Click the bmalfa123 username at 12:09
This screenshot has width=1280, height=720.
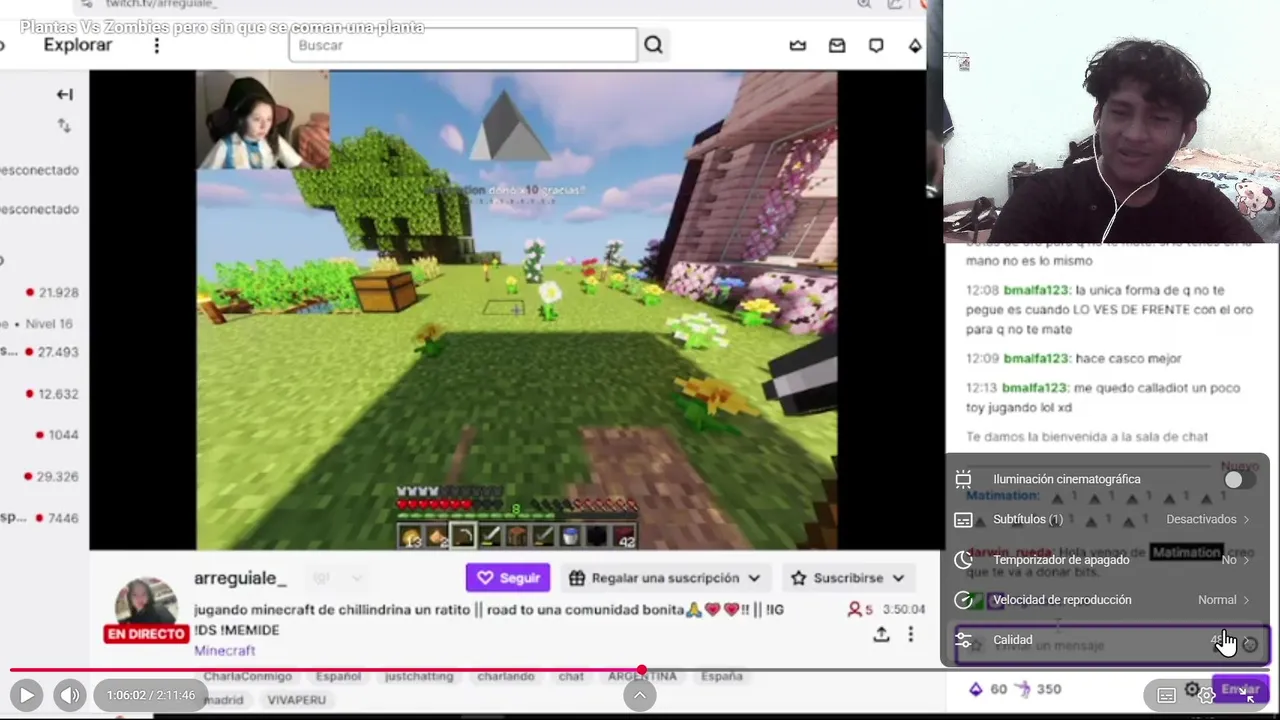tap(1037, 358)
